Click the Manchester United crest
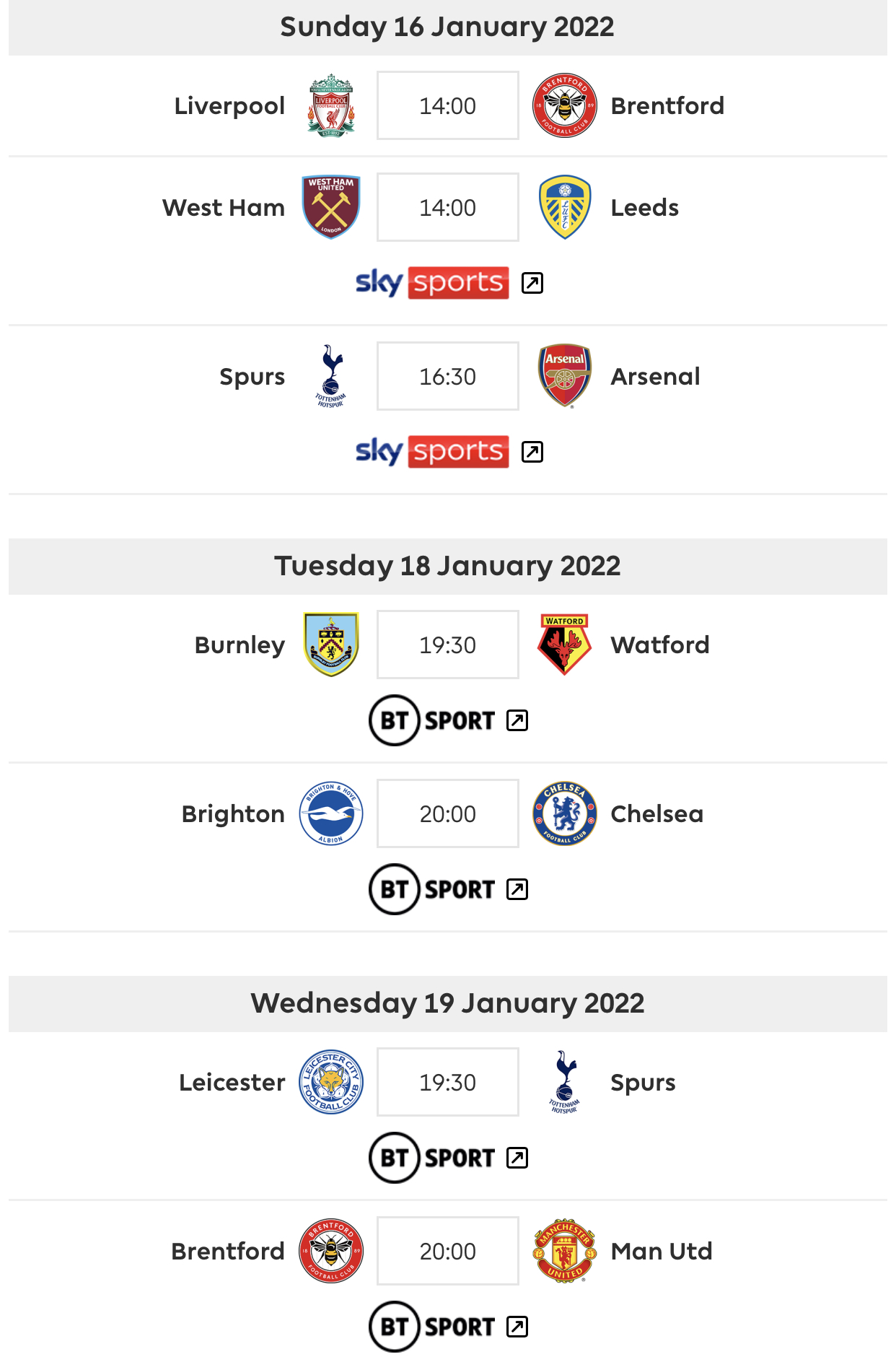 [x=565, y=1251]
